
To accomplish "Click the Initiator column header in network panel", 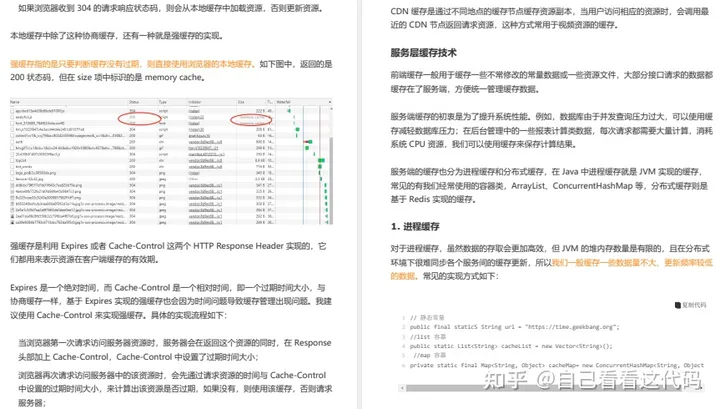I will pyautogui.click(x=194, y=102).
